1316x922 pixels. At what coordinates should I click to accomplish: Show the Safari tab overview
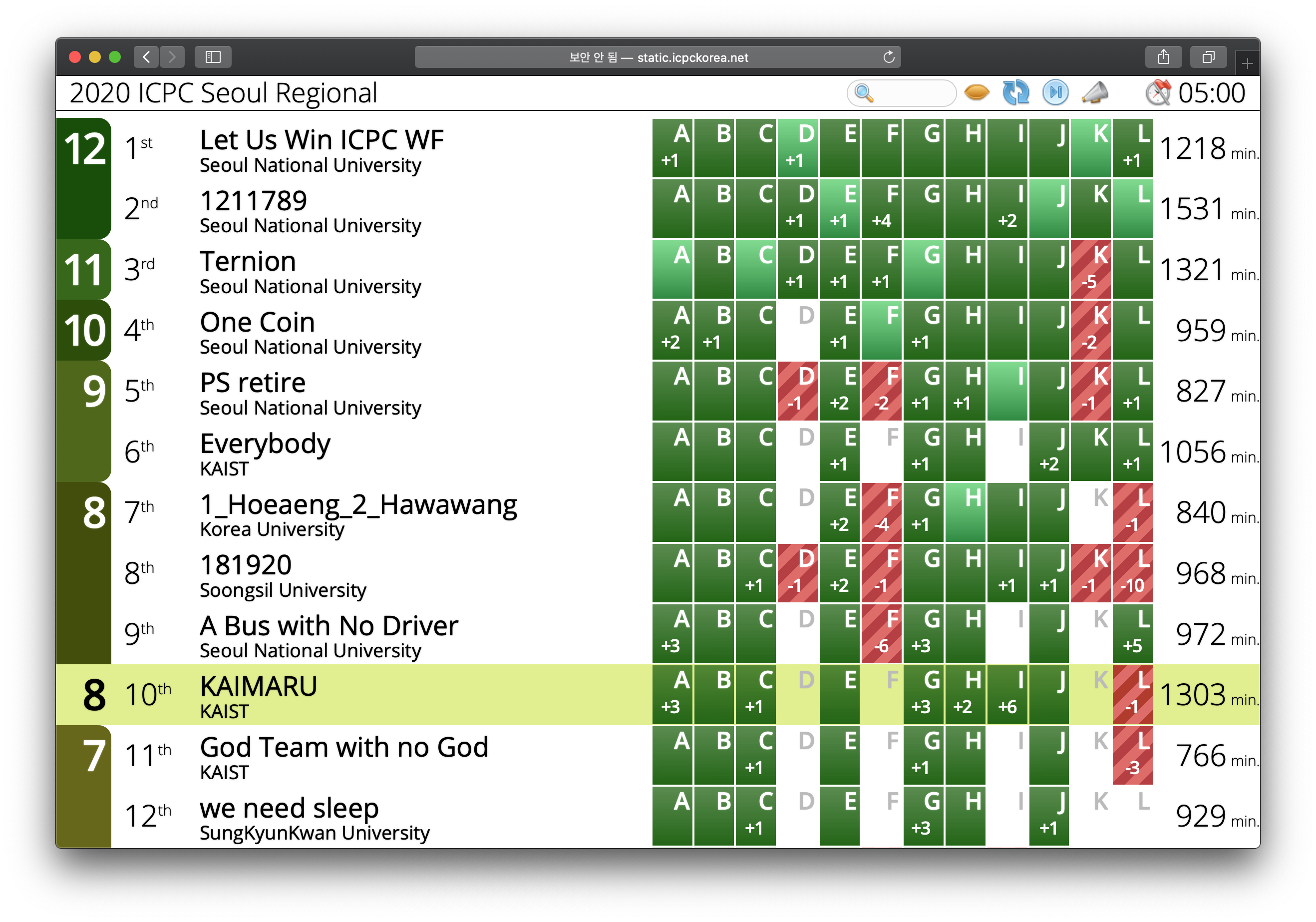pos(1208,57)
